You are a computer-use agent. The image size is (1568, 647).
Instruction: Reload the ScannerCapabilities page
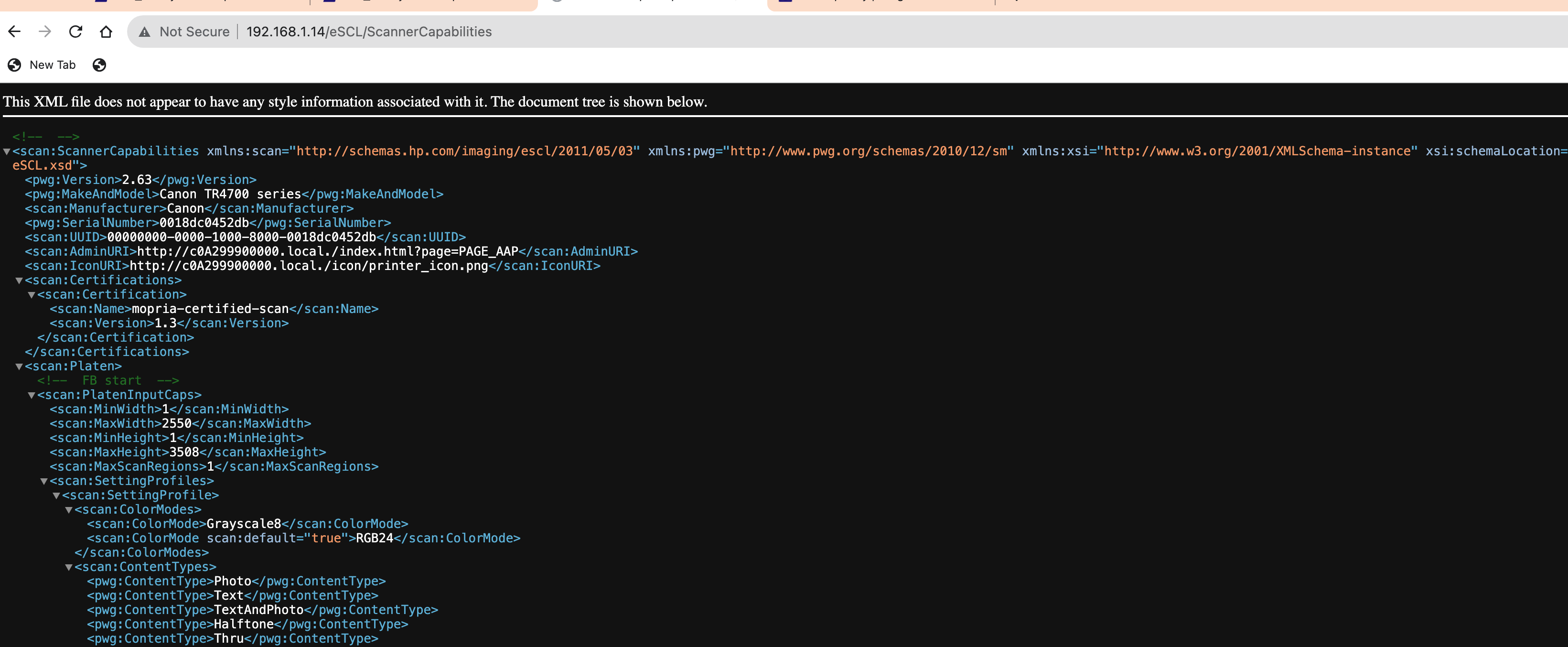(75, 32)
